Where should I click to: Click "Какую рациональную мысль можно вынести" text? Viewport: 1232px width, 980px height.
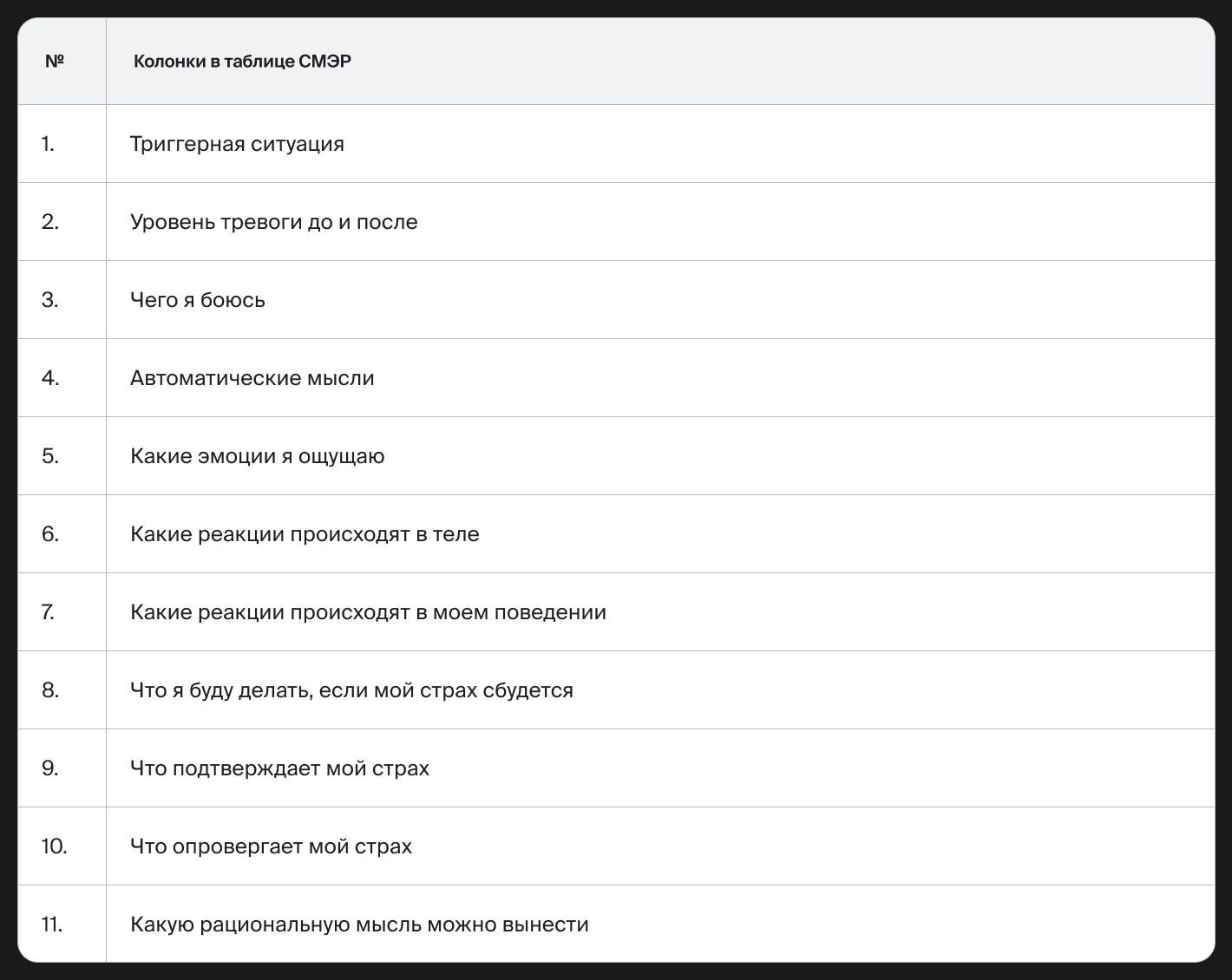[359, 924]
